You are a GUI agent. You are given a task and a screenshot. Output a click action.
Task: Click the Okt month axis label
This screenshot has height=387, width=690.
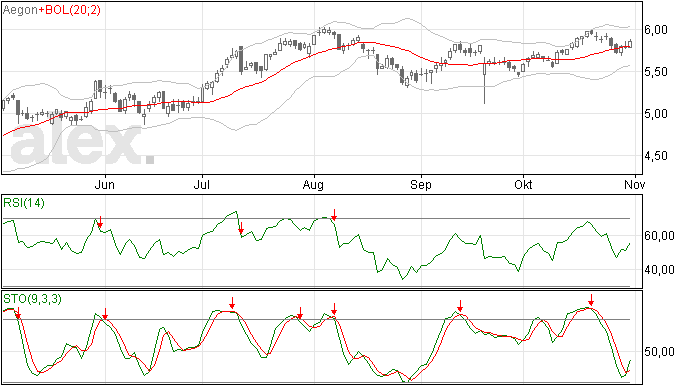pyautogui.click(x=523, y=185)
